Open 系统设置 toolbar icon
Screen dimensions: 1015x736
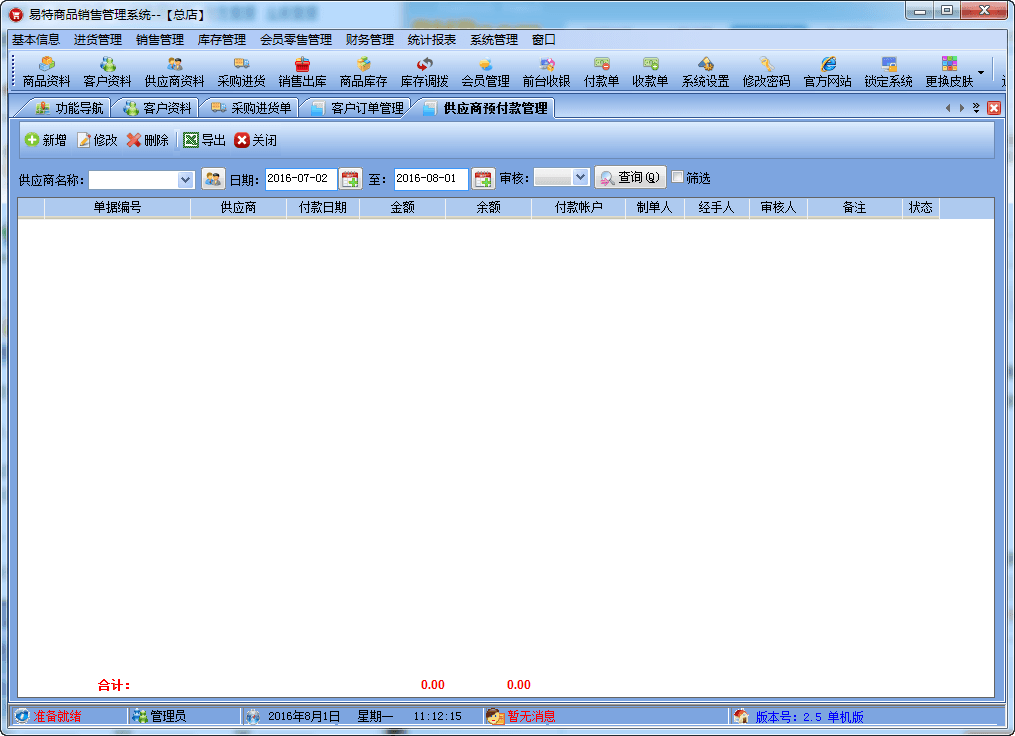pos(705,72)
